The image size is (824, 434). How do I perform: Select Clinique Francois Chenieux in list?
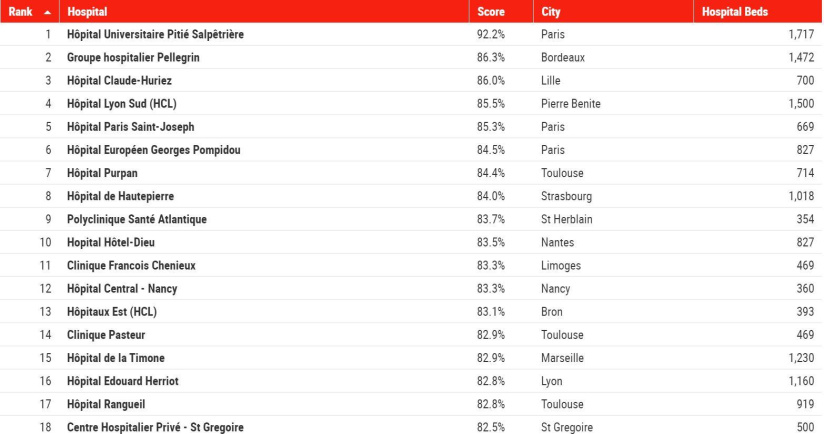click(x=131, y=265)
